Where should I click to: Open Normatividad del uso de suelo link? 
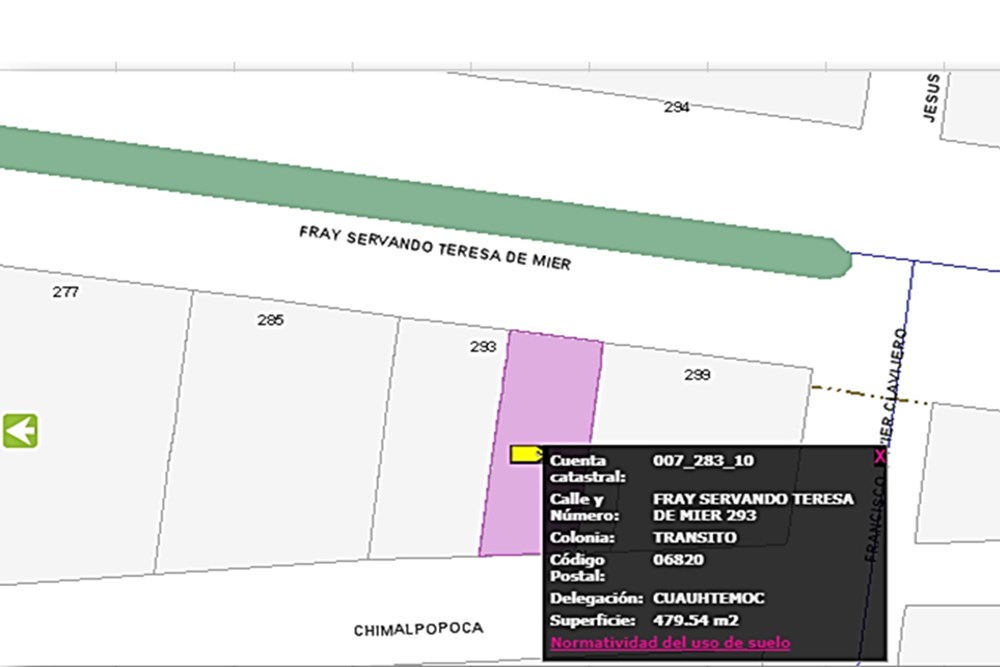click(x=670, y=643)
